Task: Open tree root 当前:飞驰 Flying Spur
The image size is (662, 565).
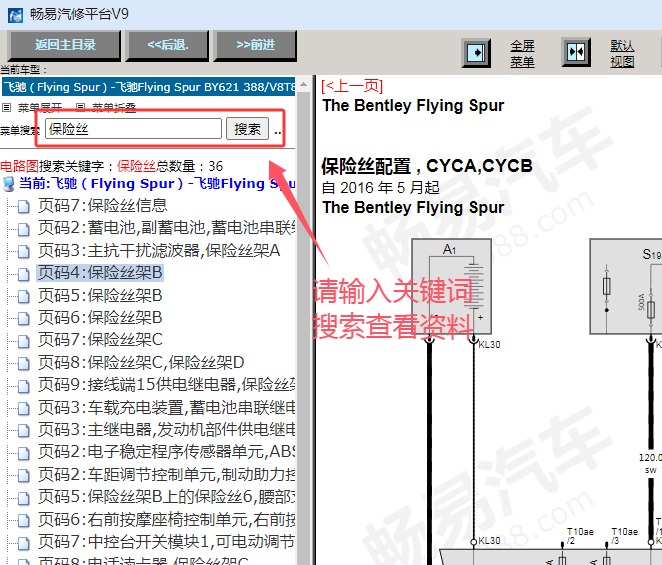Action: pos(157,184)
